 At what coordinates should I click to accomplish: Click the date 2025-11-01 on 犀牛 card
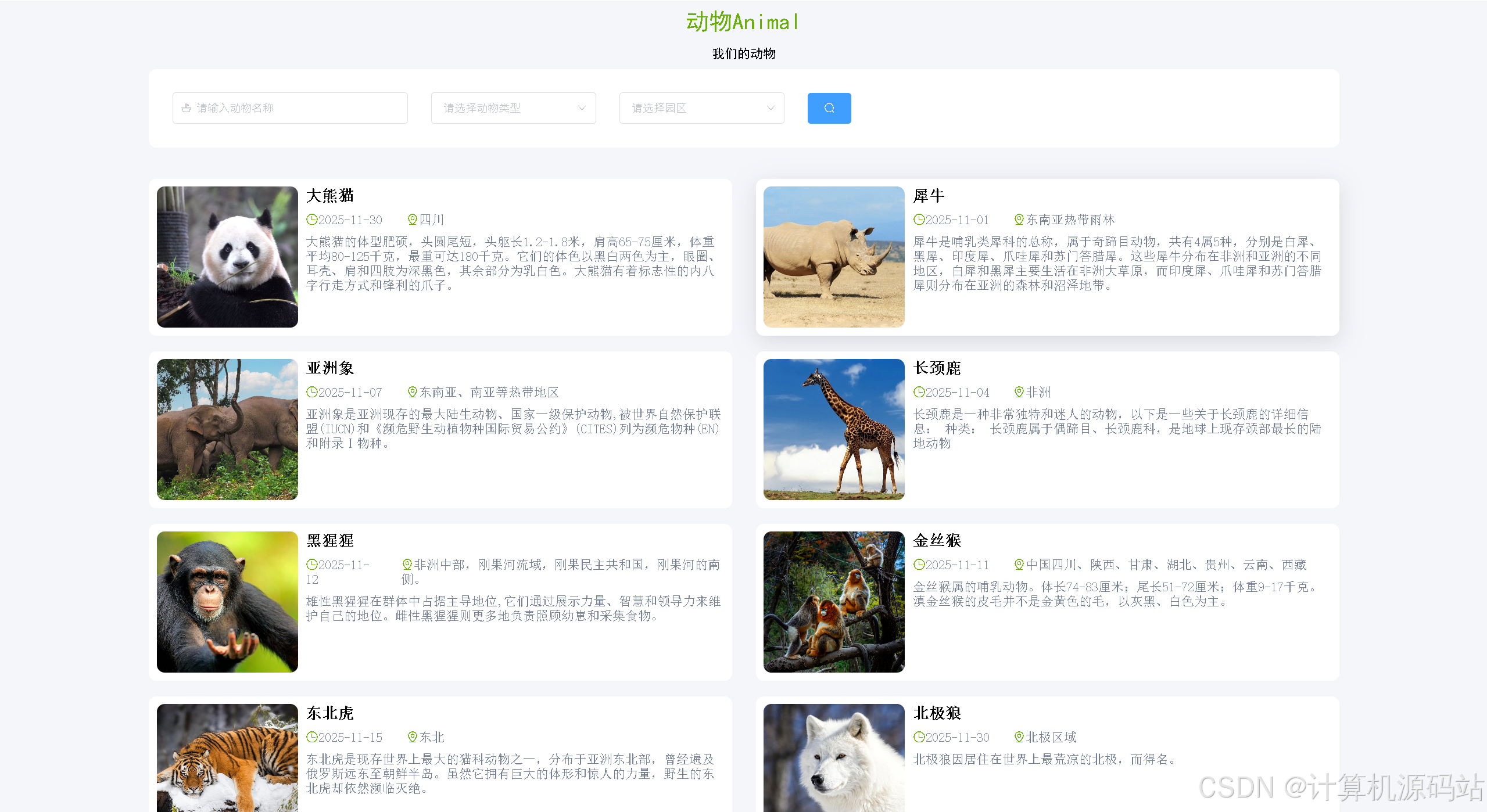click(x=957, y=220)
